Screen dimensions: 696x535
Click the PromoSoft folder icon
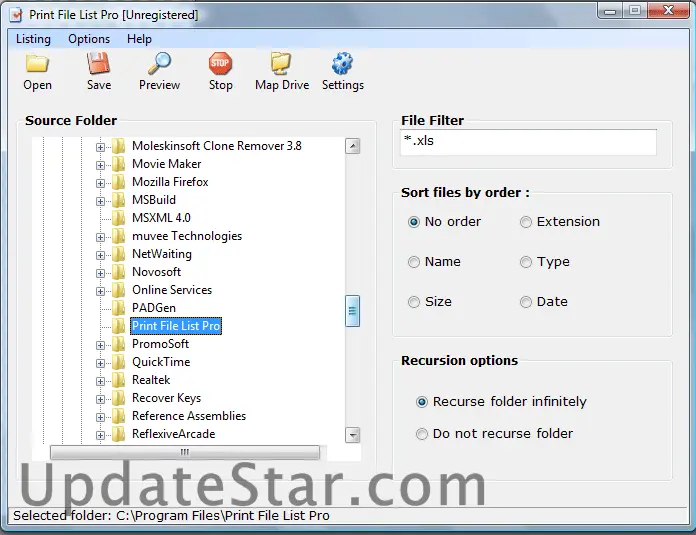tap(118, 344)
